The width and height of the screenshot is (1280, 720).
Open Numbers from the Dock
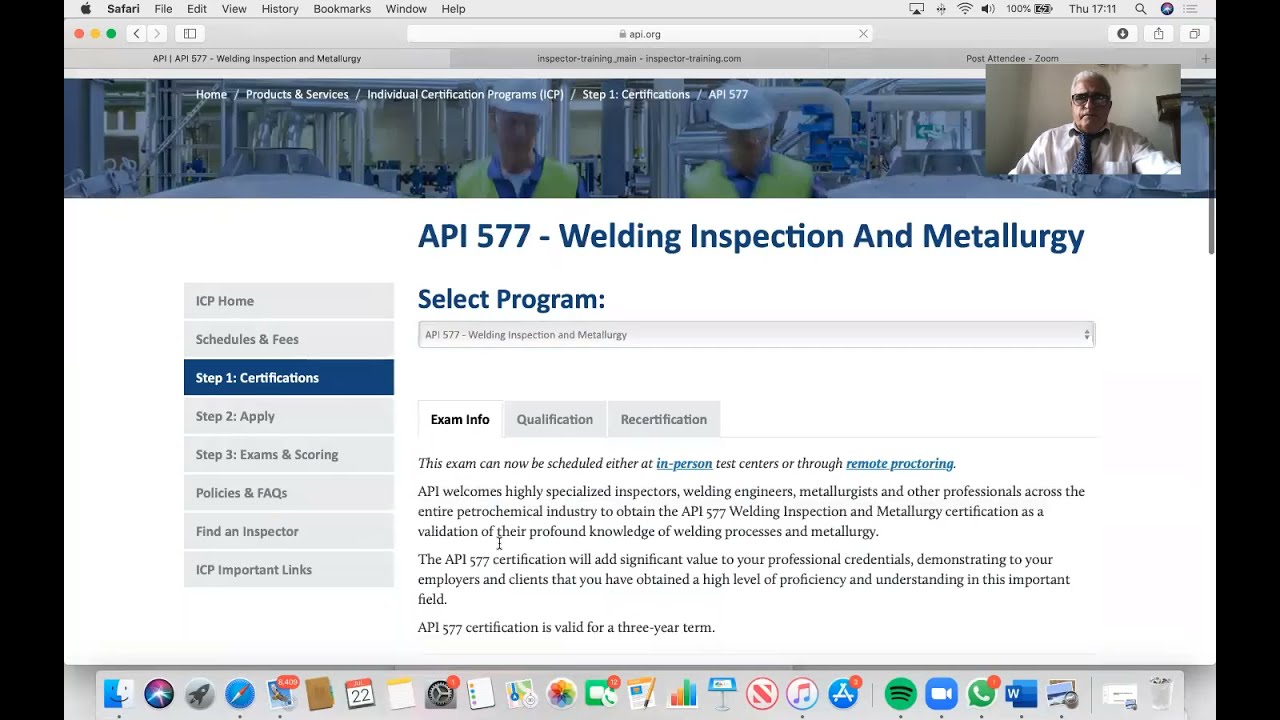(x=682, y=693)
